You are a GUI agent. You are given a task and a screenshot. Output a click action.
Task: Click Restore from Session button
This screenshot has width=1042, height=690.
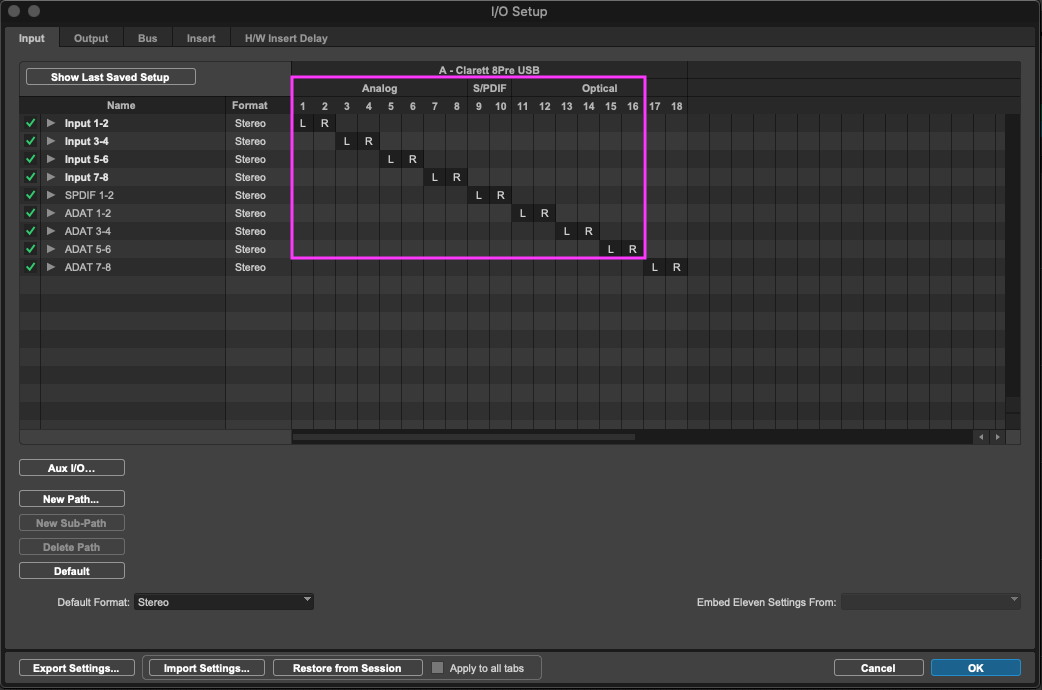(348, 667)
